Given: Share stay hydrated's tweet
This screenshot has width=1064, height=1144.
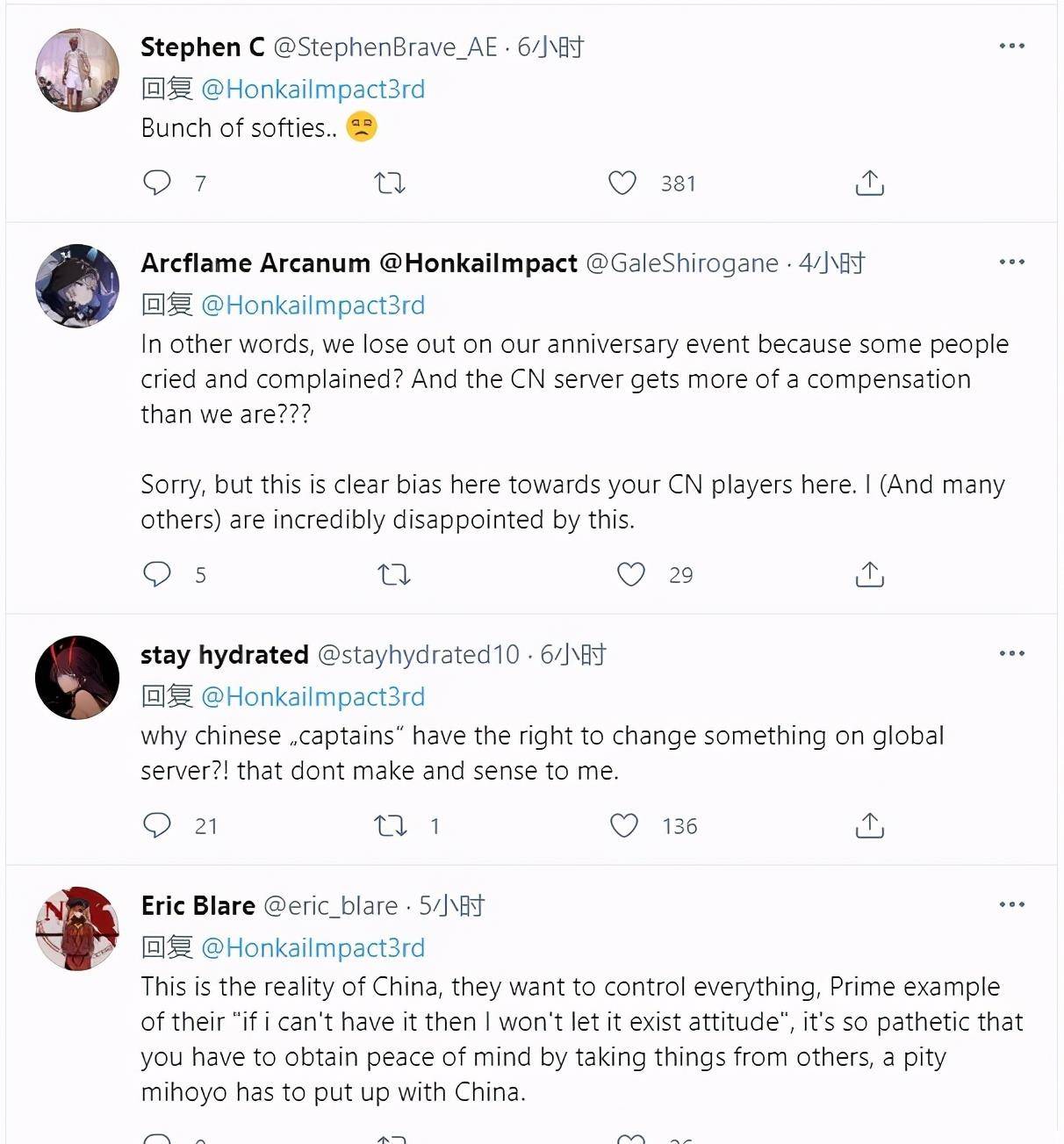Looking at the screenshot, I should [x=869, y=825].
